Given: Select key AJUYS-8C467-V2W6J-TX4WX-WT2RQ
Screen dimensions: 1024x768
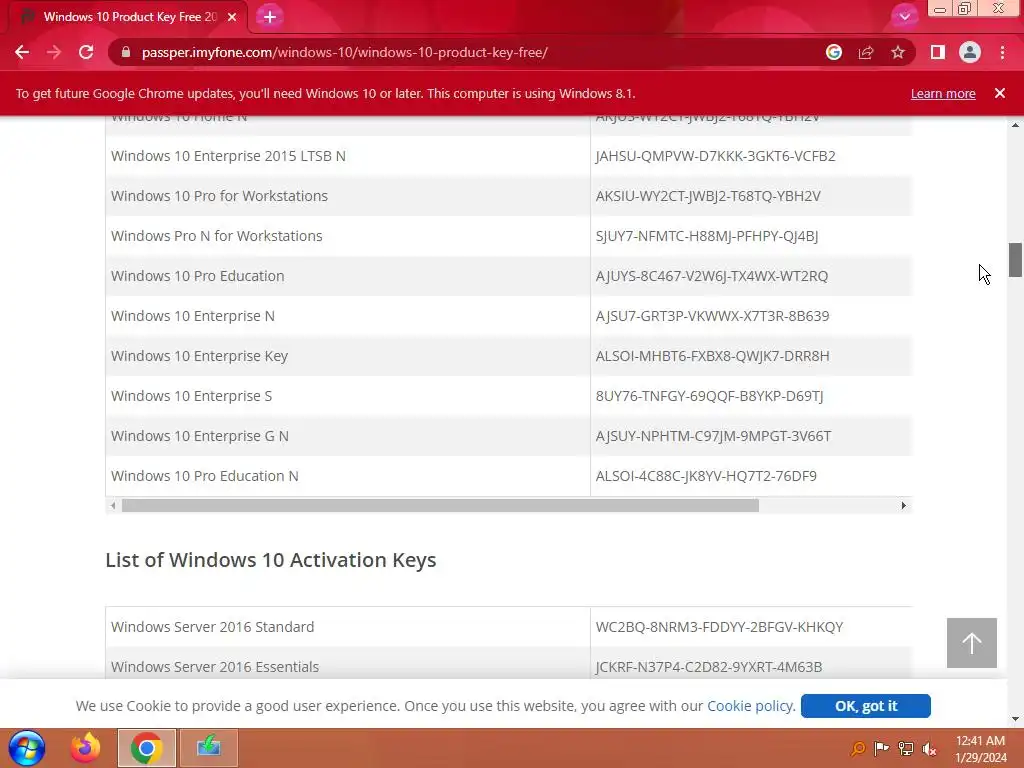Looking at the screenshot, I should (711, 276).
